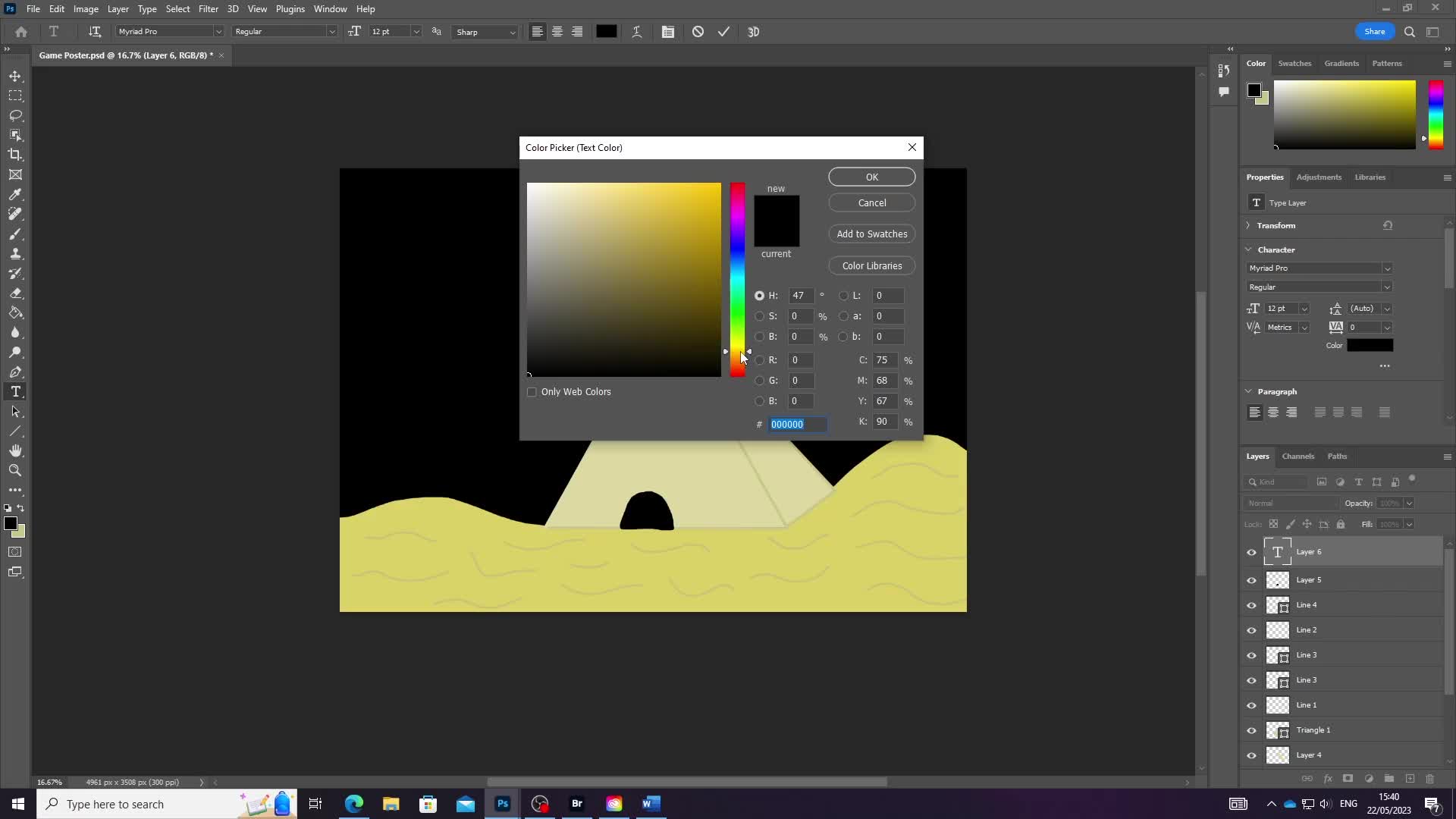Hide Triangle 1 layer with its eye icon

coord(1252,730)
